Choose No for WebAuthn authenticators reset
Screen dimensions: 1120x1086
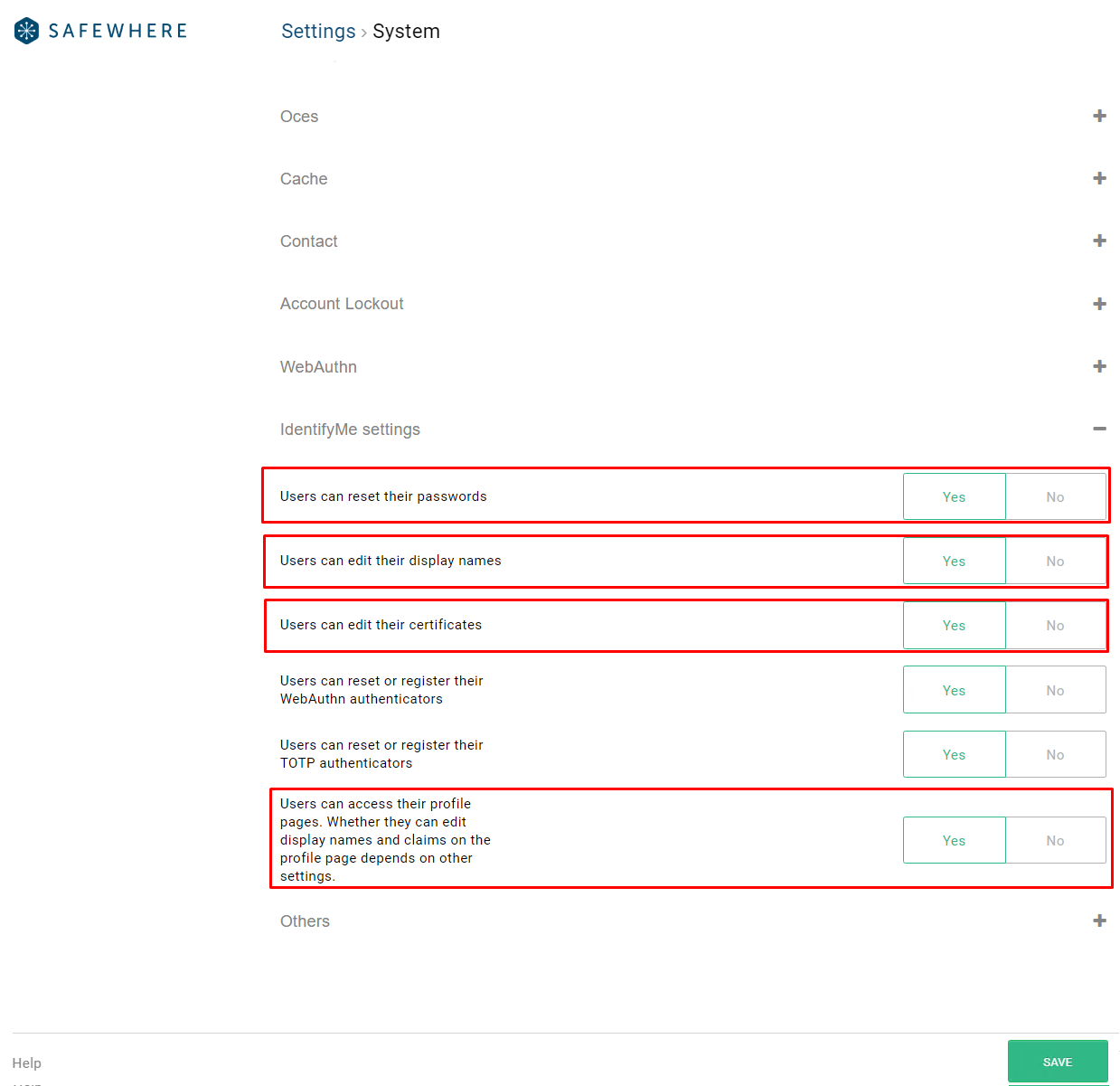click(1055, 691)
